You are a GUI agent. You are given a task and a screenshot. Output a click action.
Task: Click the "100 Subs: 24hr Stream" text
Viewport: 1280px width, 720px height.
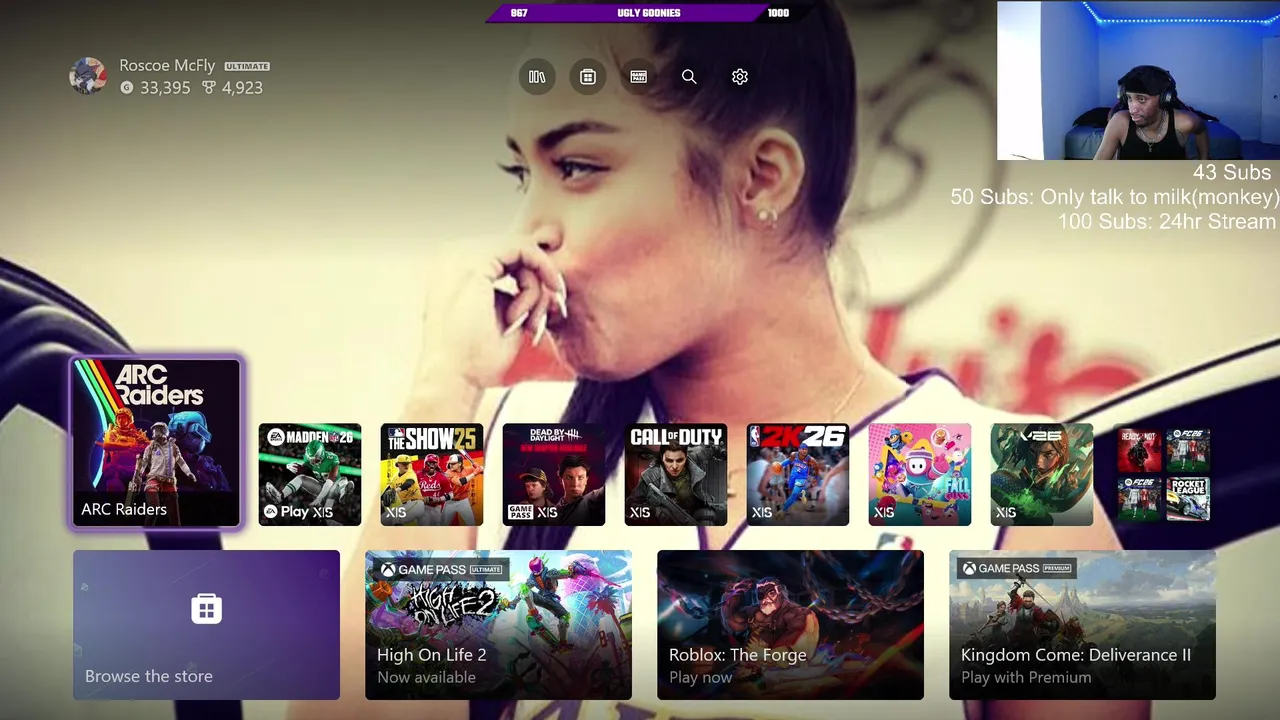pyautogui.click(x=1167, y=222)
